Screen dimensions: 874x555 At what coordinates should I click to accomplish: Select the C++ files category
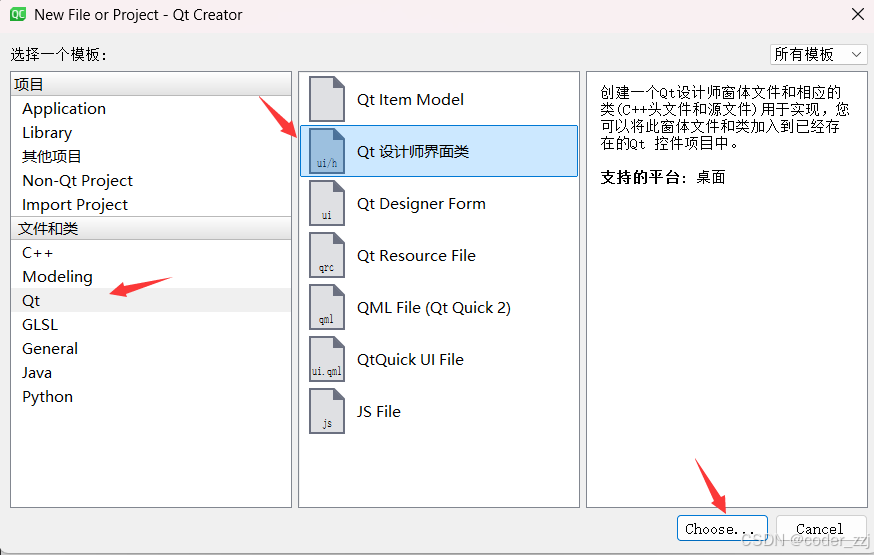pyautogui.click(x=151, y=252)
